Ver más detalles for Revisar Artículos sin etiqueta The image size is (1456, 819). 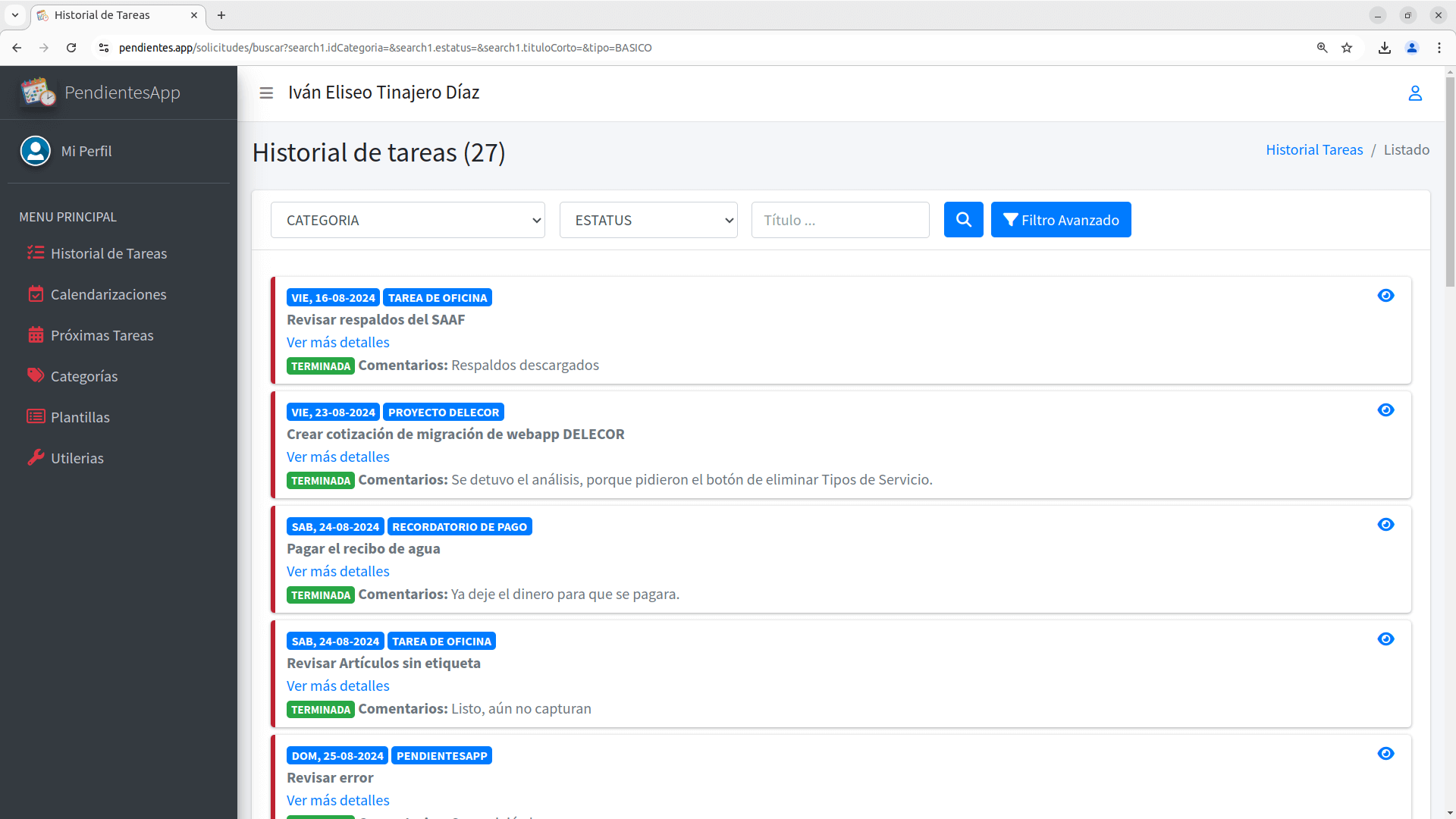338,686
